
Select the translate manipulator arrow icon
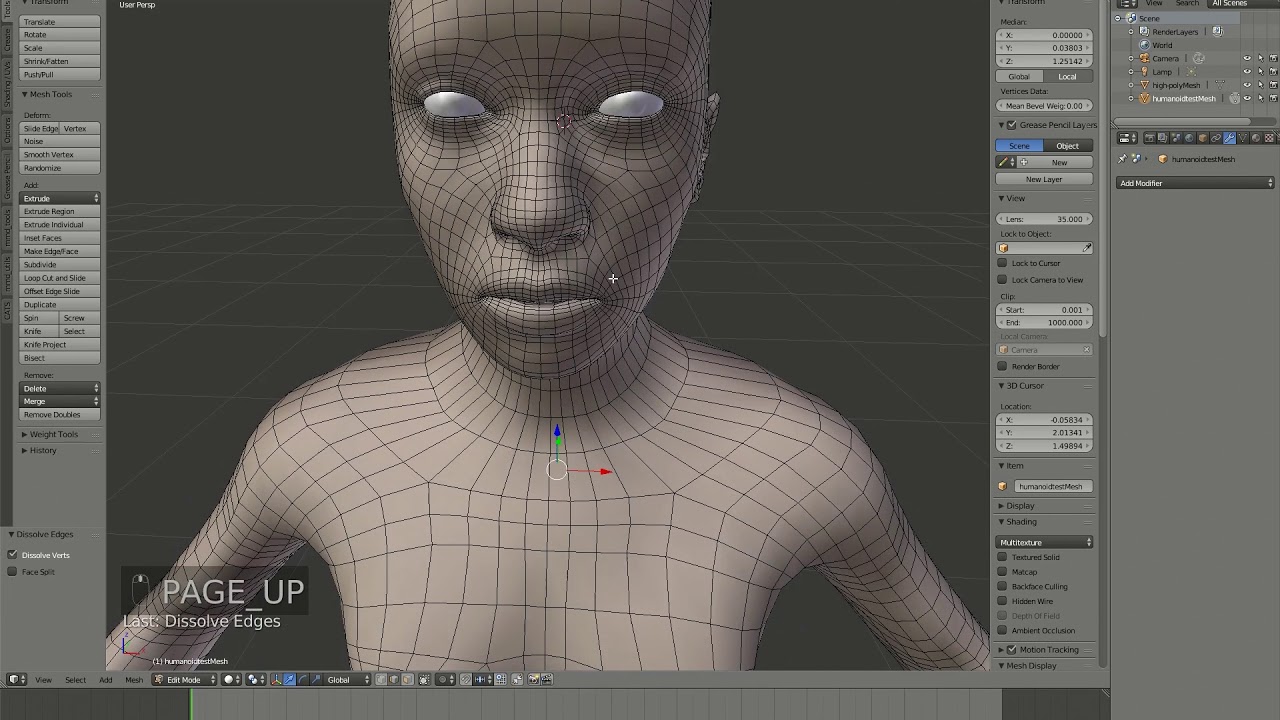(289, 680)
